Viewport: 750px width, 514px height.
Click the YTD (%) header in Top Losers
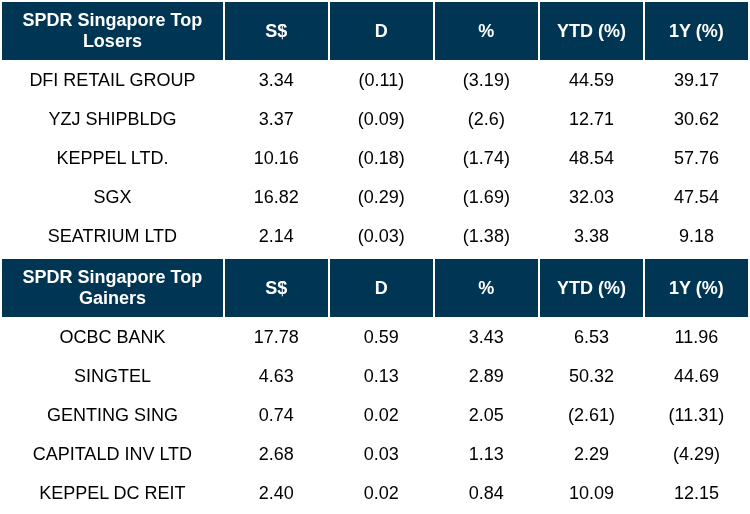[x=591, y=31]
